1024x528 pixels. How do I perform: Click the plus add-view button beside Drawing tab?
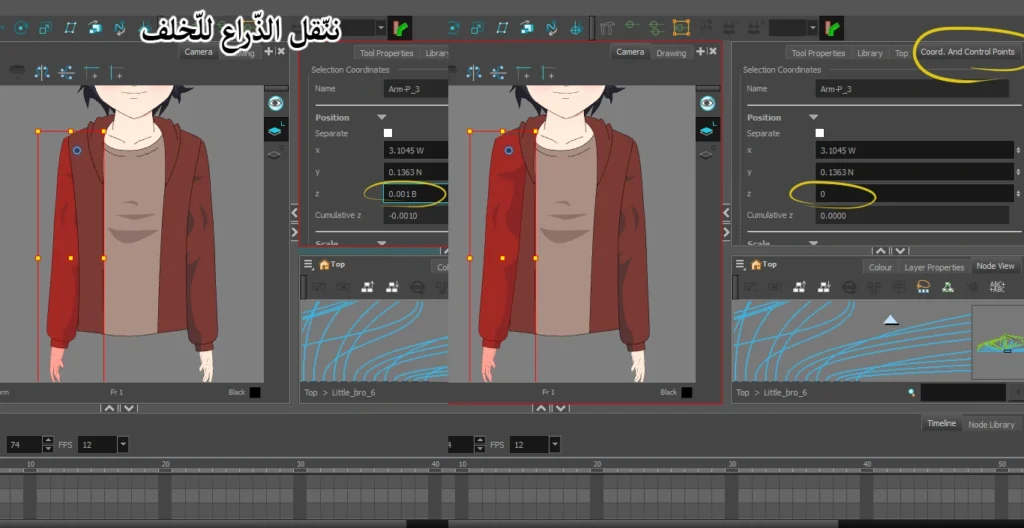pyautogui.click(x=700, y=52)
